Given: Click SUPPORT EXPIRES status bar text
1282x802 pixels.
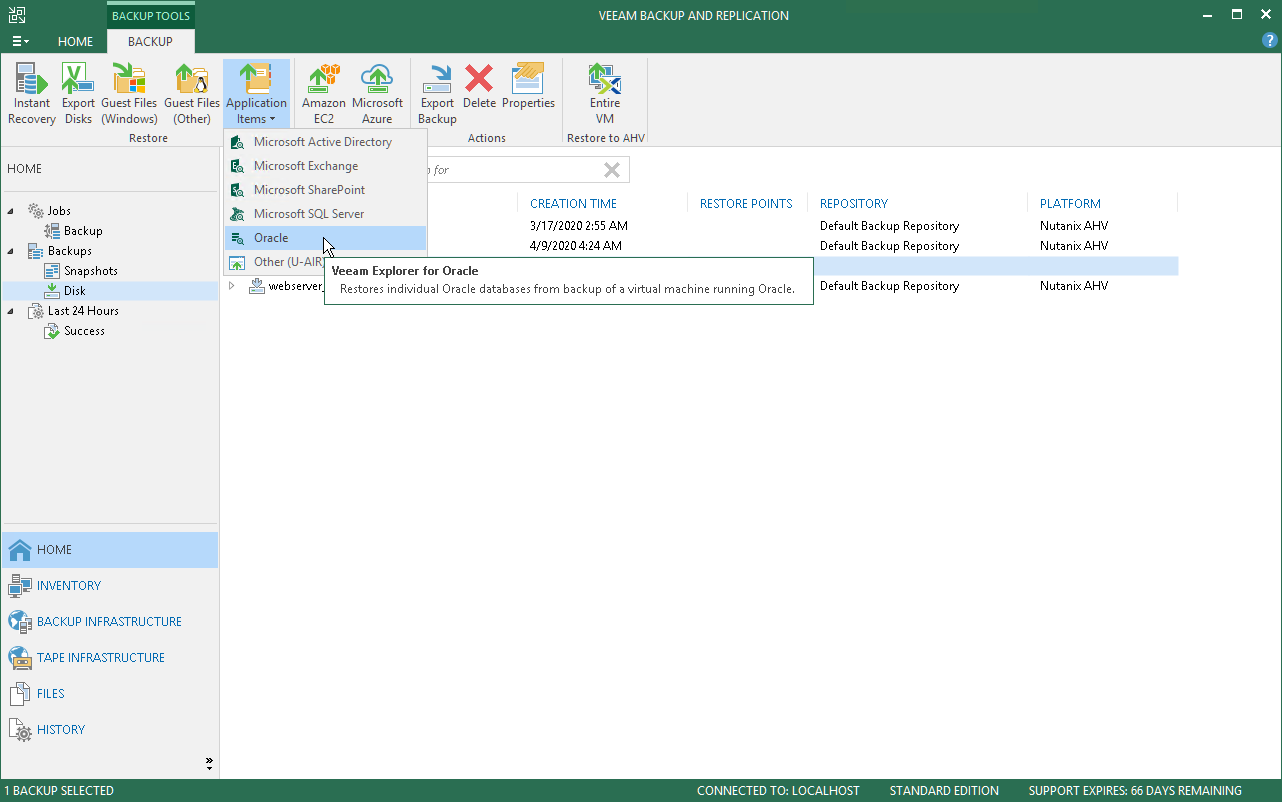Looking at the screenshot, I should tap(1135, 791).
